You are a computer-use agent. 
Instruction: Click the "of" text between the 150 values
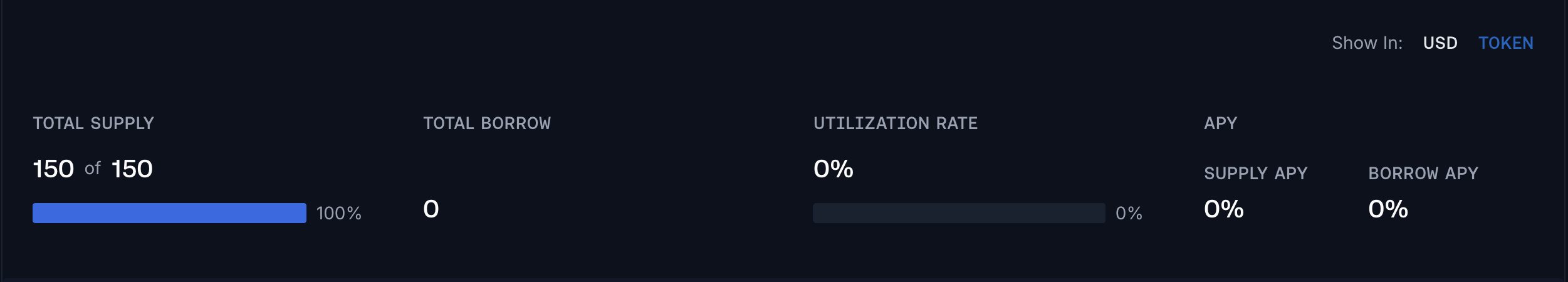point(93,169)
